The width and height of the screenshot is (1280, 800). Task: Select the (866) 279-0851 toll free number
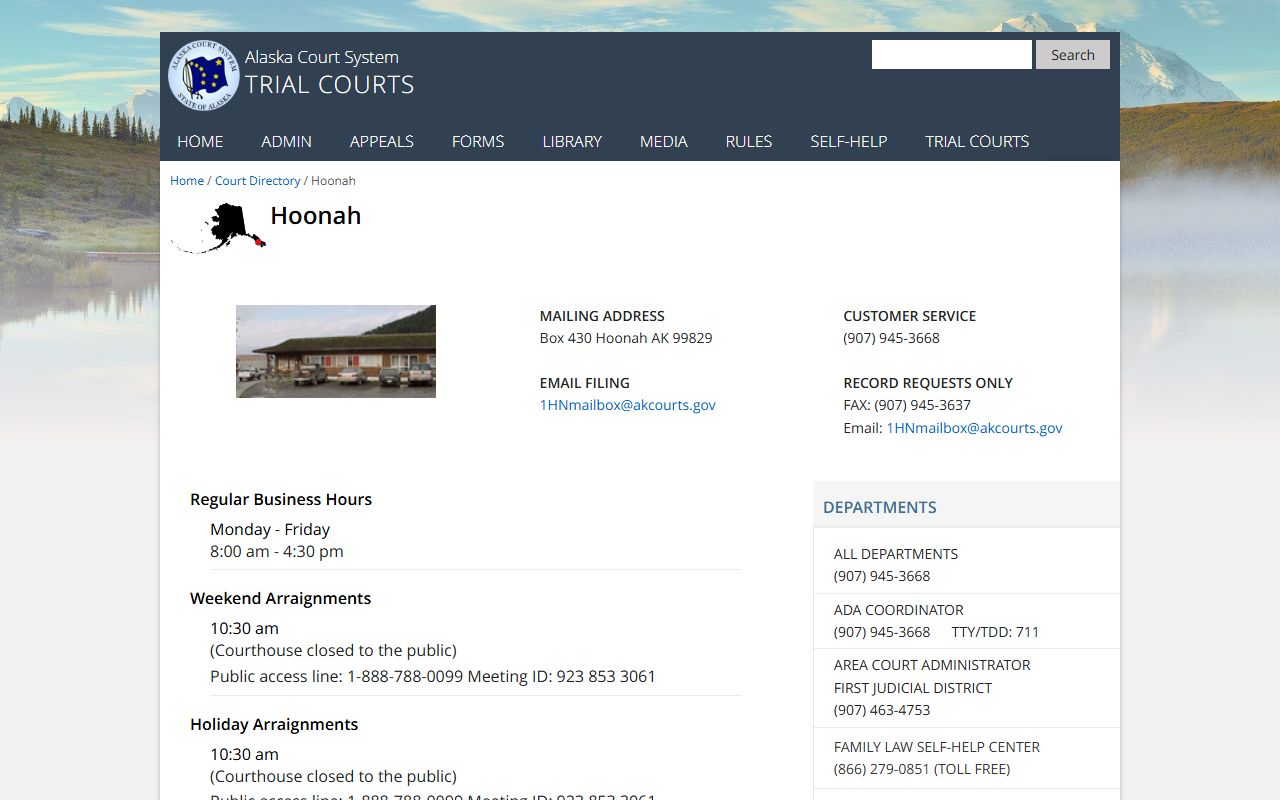point(922,769)
